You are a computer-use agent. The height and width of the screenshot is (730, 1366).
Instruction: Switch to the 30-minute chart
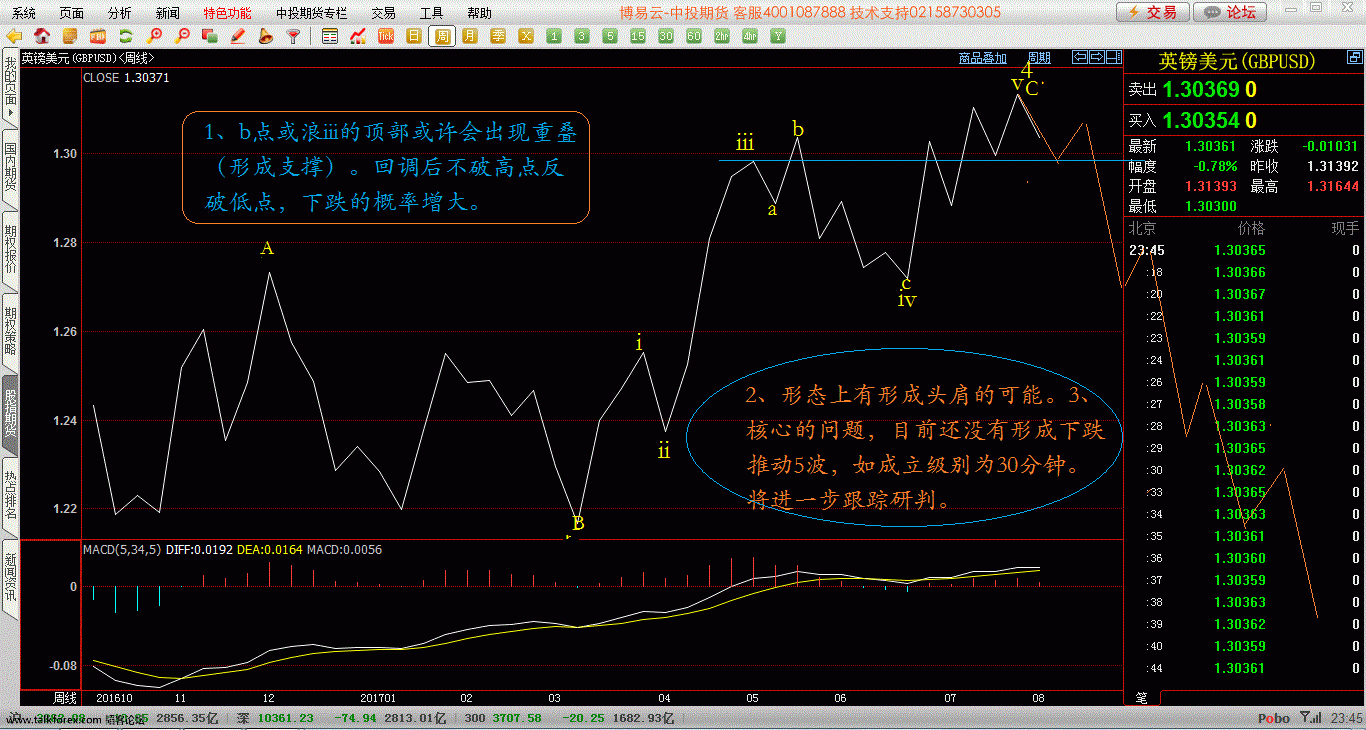(x=665, y=36)
